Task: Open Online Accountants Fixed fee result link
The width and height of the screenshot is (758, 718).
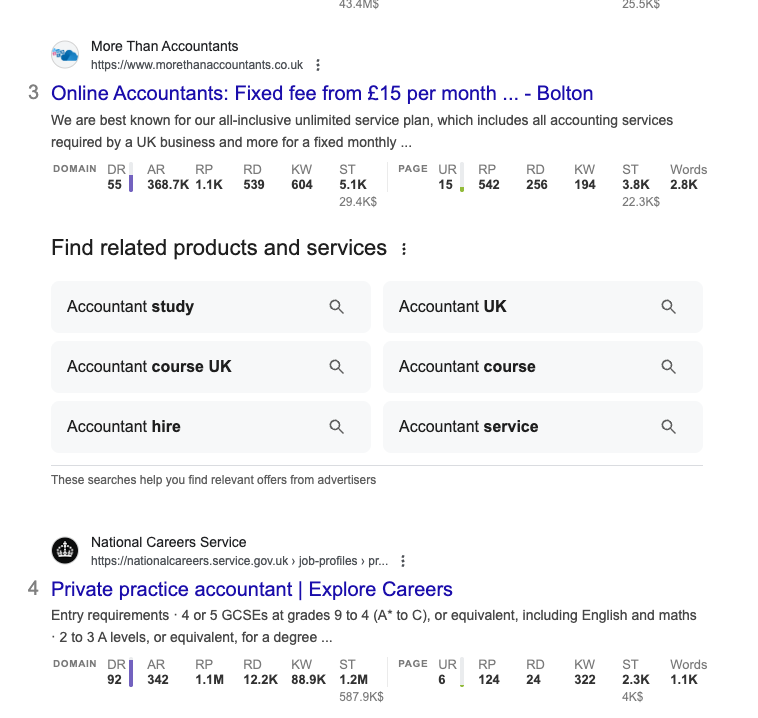Action: pyautogui.click(x=322, y=94)
